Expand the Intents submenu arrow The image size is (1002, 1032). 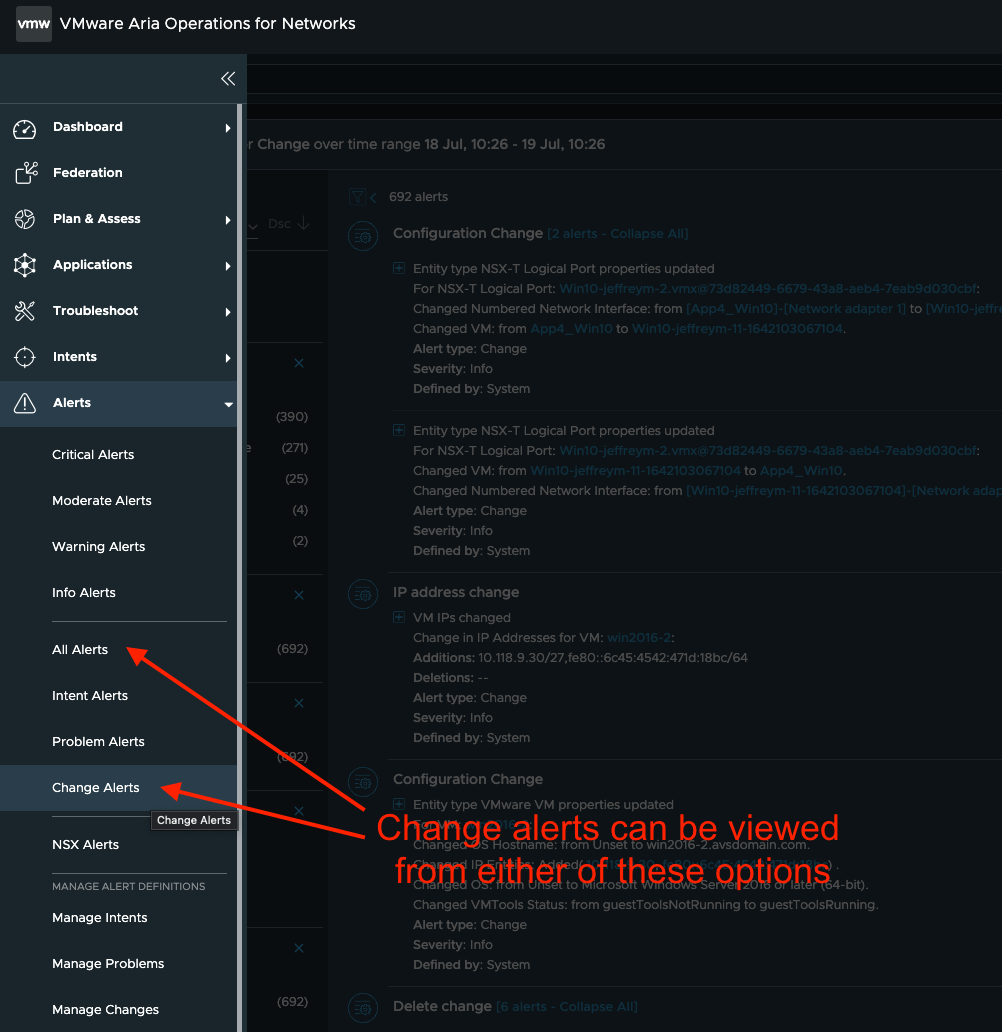228,358
